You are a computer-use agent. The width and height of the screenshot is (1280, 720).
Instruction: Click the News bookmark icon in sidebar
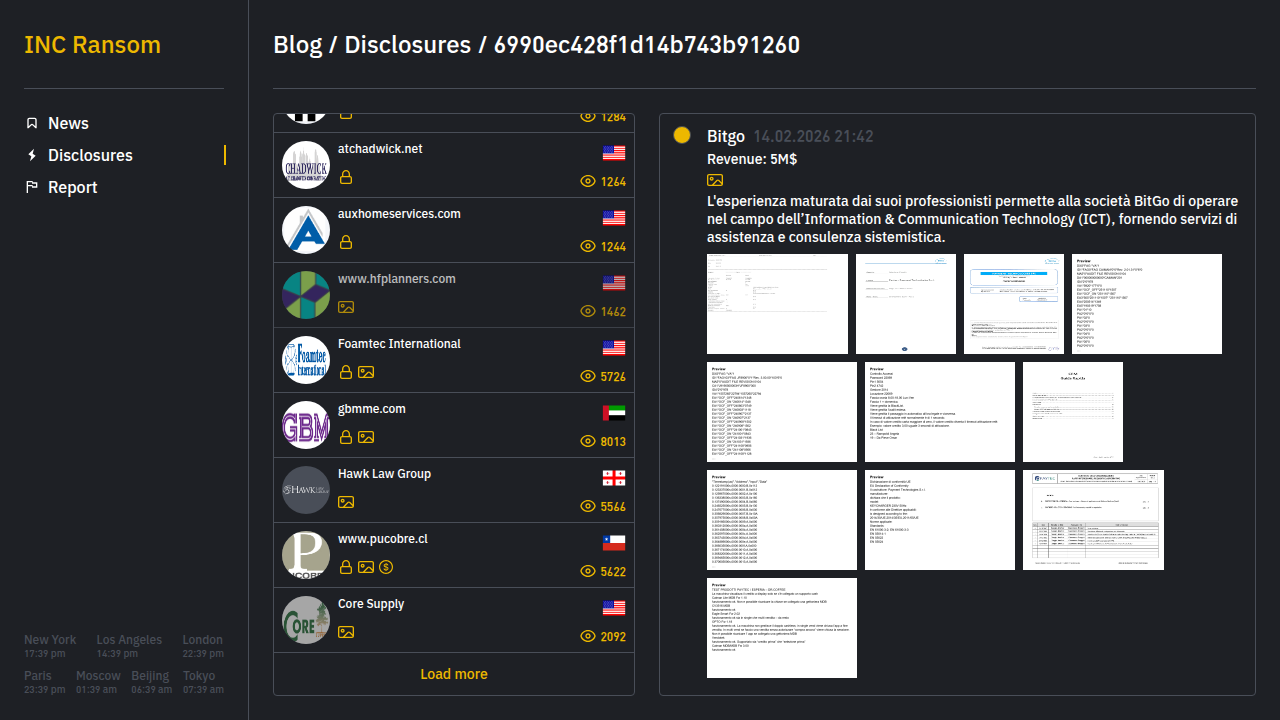tap(32, 123)
